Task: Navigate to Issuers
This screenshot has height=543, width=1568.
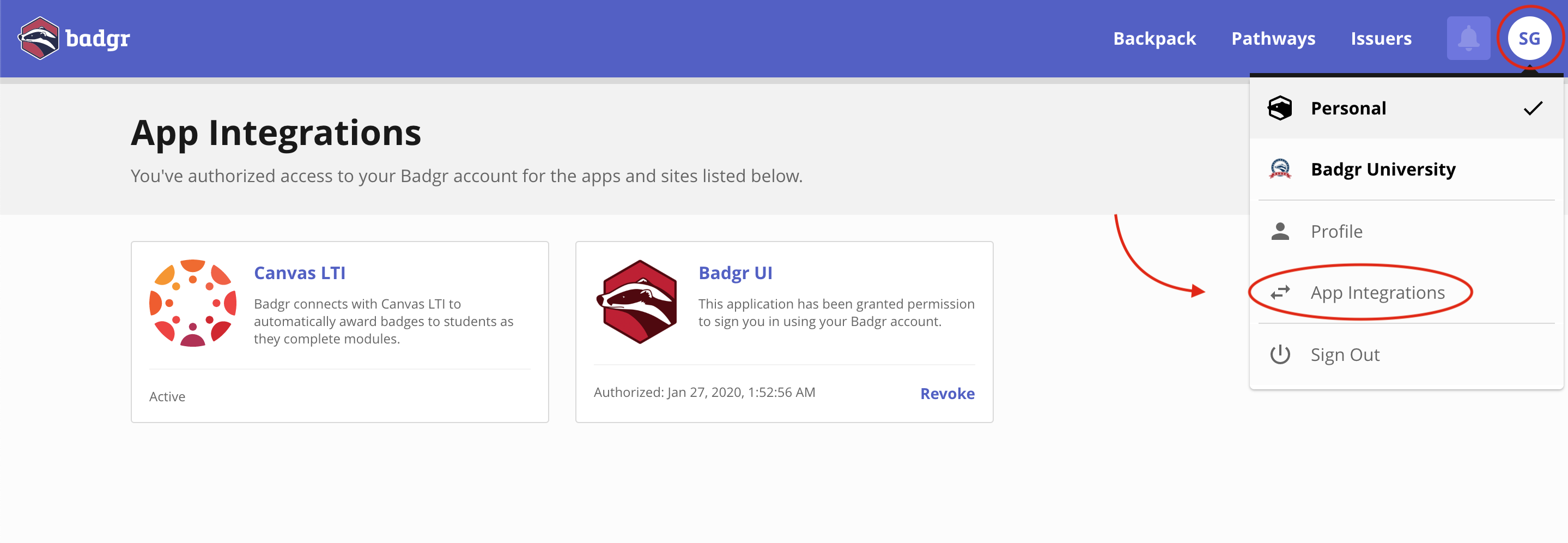Action: click(x=1381, y=38)
